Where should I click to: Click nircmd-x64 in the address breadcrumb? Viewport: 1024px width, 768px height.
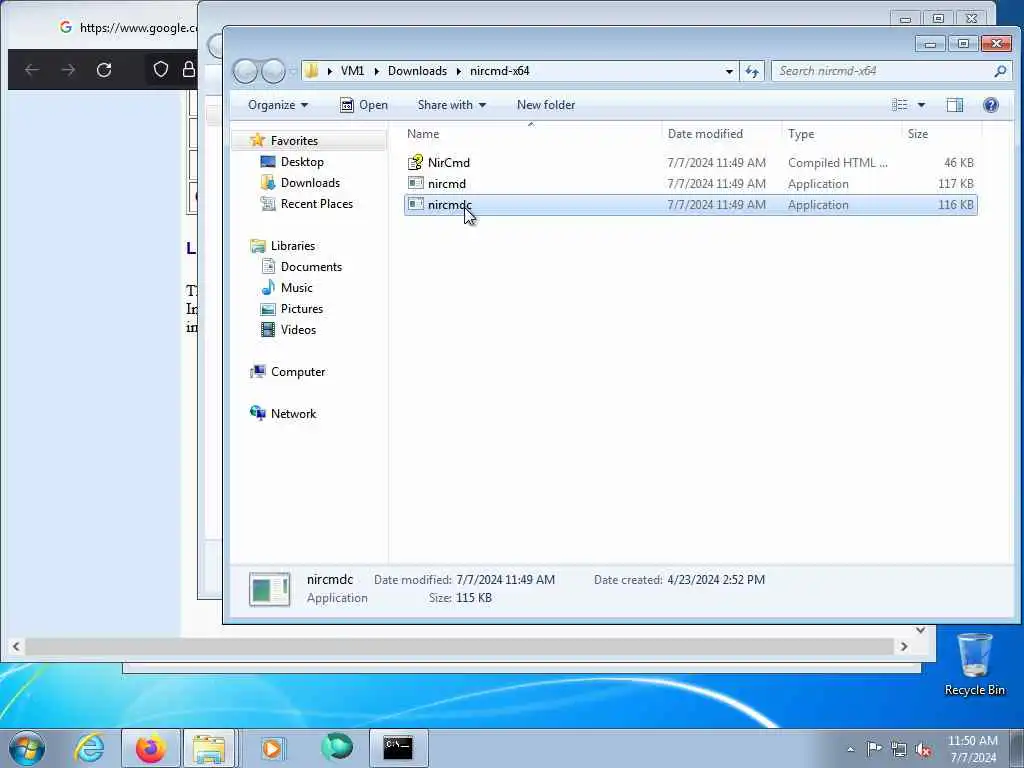[500, 71]
